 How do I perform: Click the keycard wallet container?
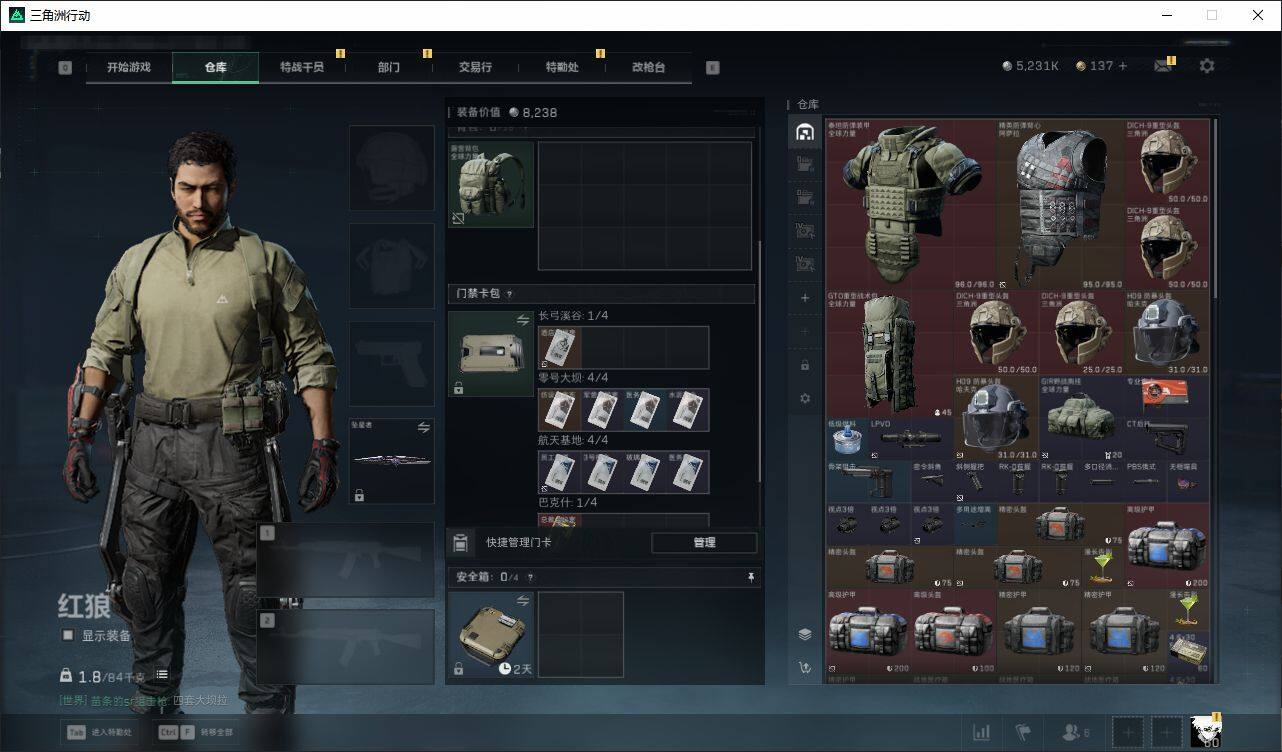pos(491,354)
